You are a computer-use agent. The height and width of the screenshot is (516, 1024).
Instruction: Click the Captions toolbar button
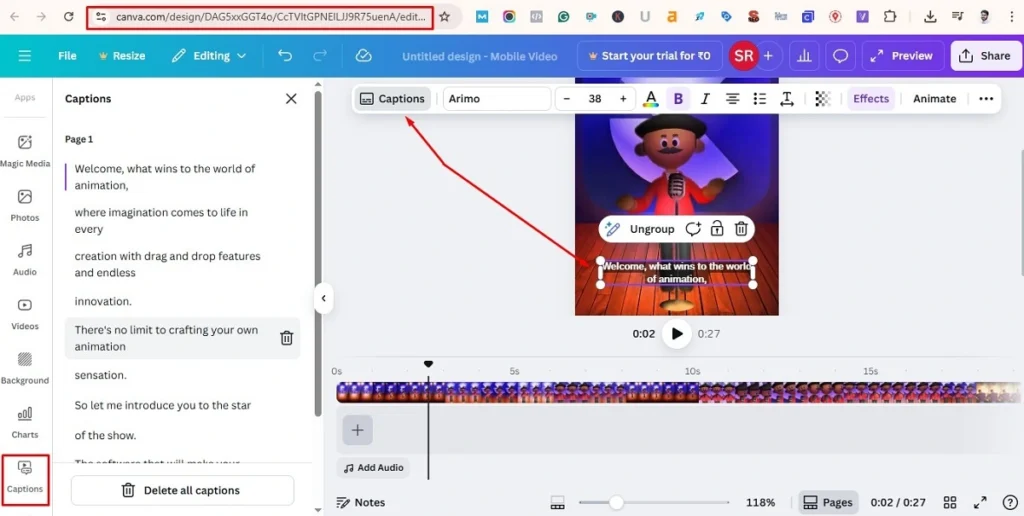click(392, 99)
